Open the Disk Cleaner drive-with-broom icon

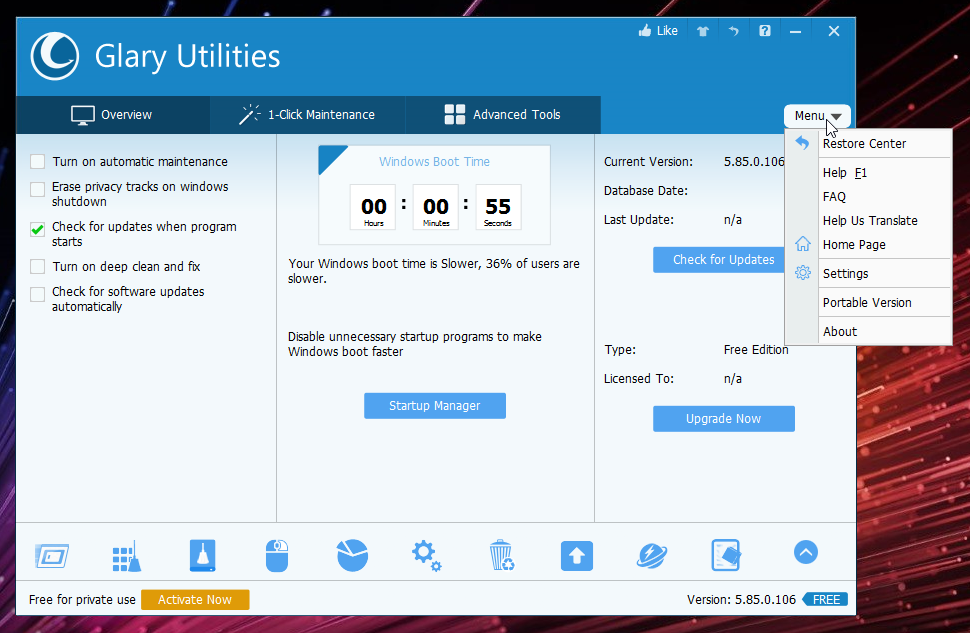(x=202, y=555)
